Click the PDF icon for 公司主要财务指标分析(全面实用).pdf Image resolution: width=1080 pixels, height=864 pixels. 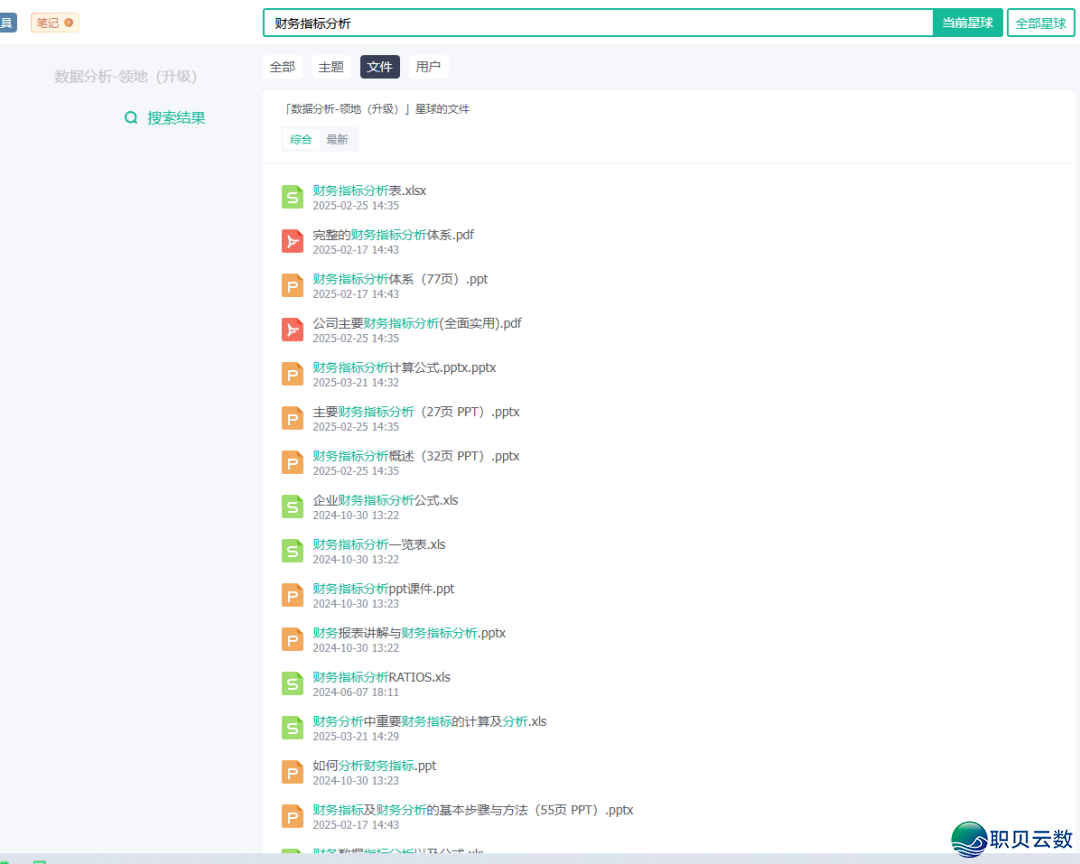(x=293, y=329)
